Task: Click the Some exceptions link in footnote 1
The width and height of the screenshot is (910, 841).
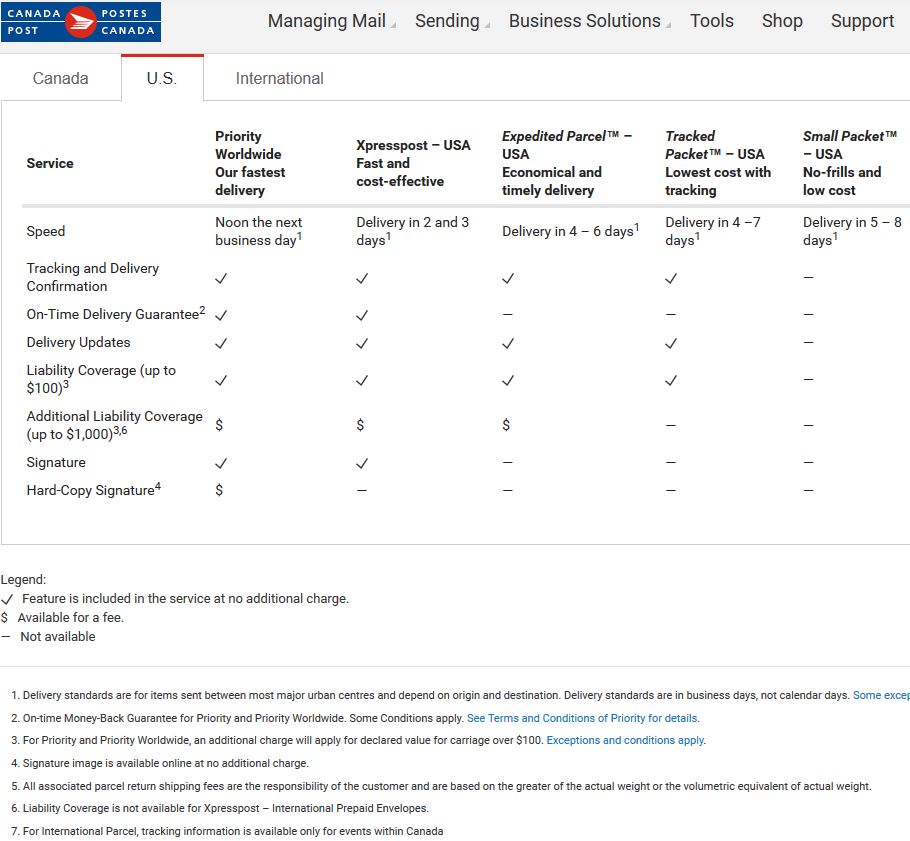Action: 881,695
